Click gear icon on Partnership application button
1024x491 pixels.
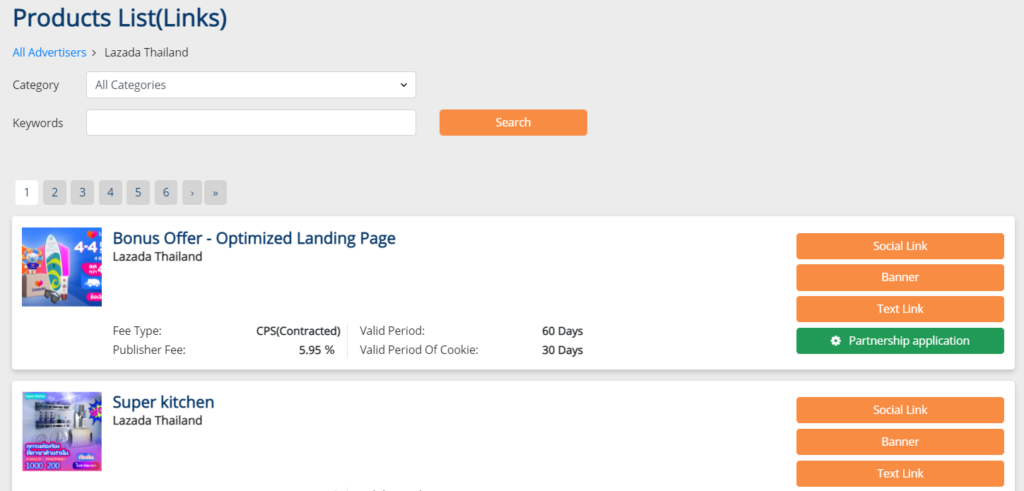pos(835,341)
